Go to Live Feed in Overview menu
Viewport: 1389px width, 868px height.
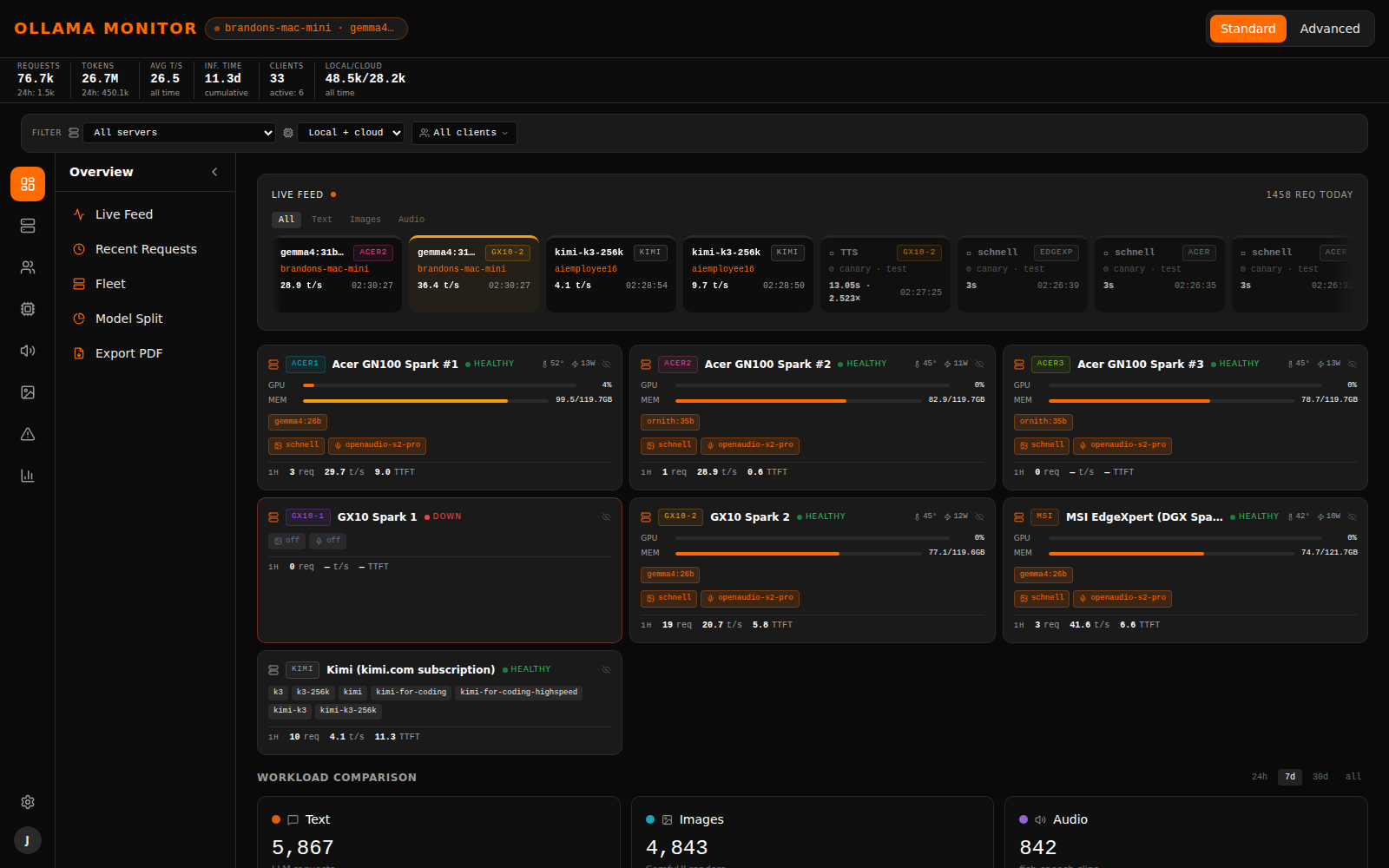(x=146, y=214)
